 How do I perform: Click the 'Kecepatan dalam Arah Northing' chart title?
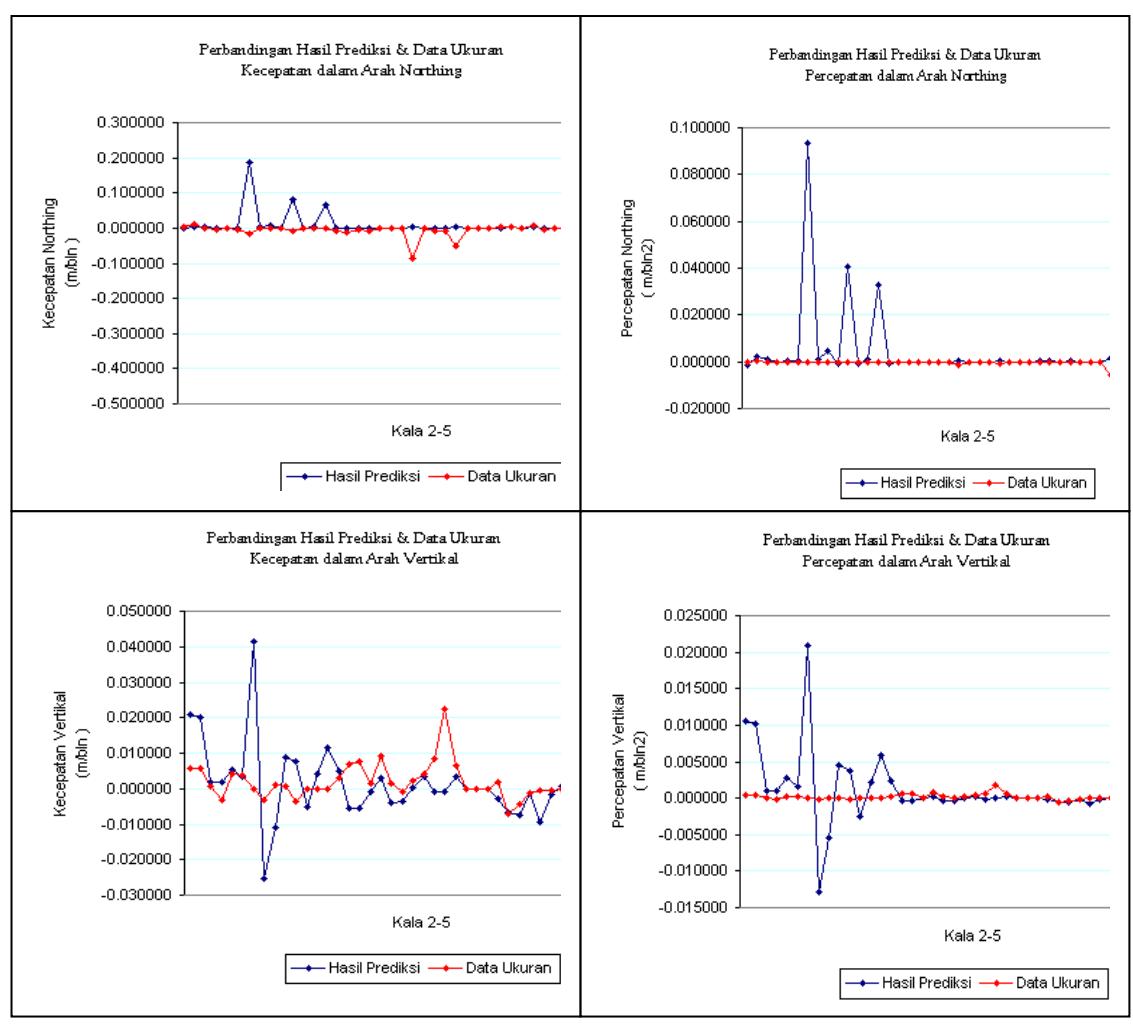pos(351,71)
